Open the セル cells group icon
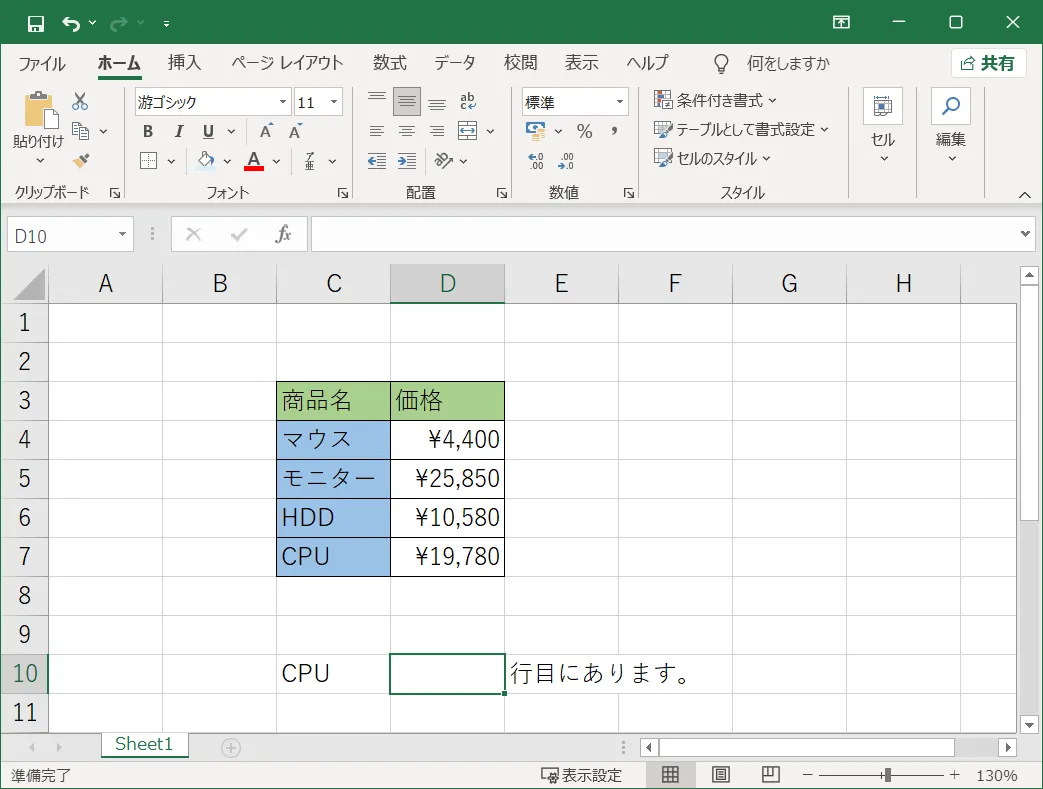The image size is (1043, 789). point(883,106)
